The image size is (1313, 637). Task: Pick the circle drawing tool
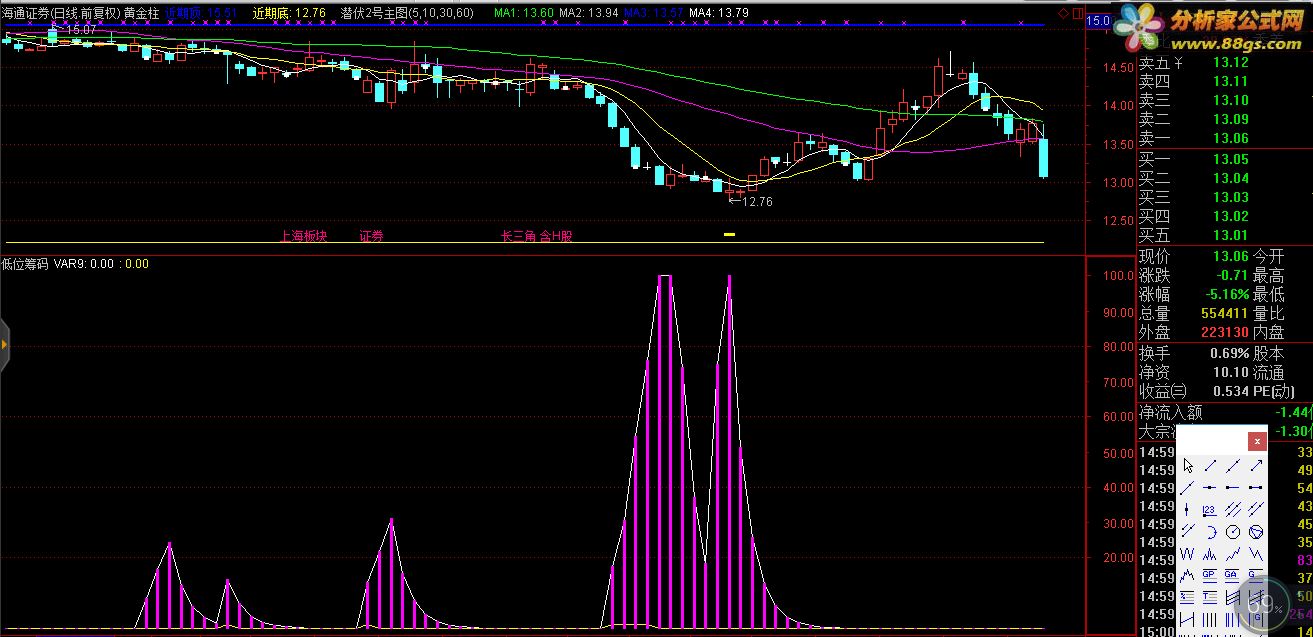pos(1233,531)
